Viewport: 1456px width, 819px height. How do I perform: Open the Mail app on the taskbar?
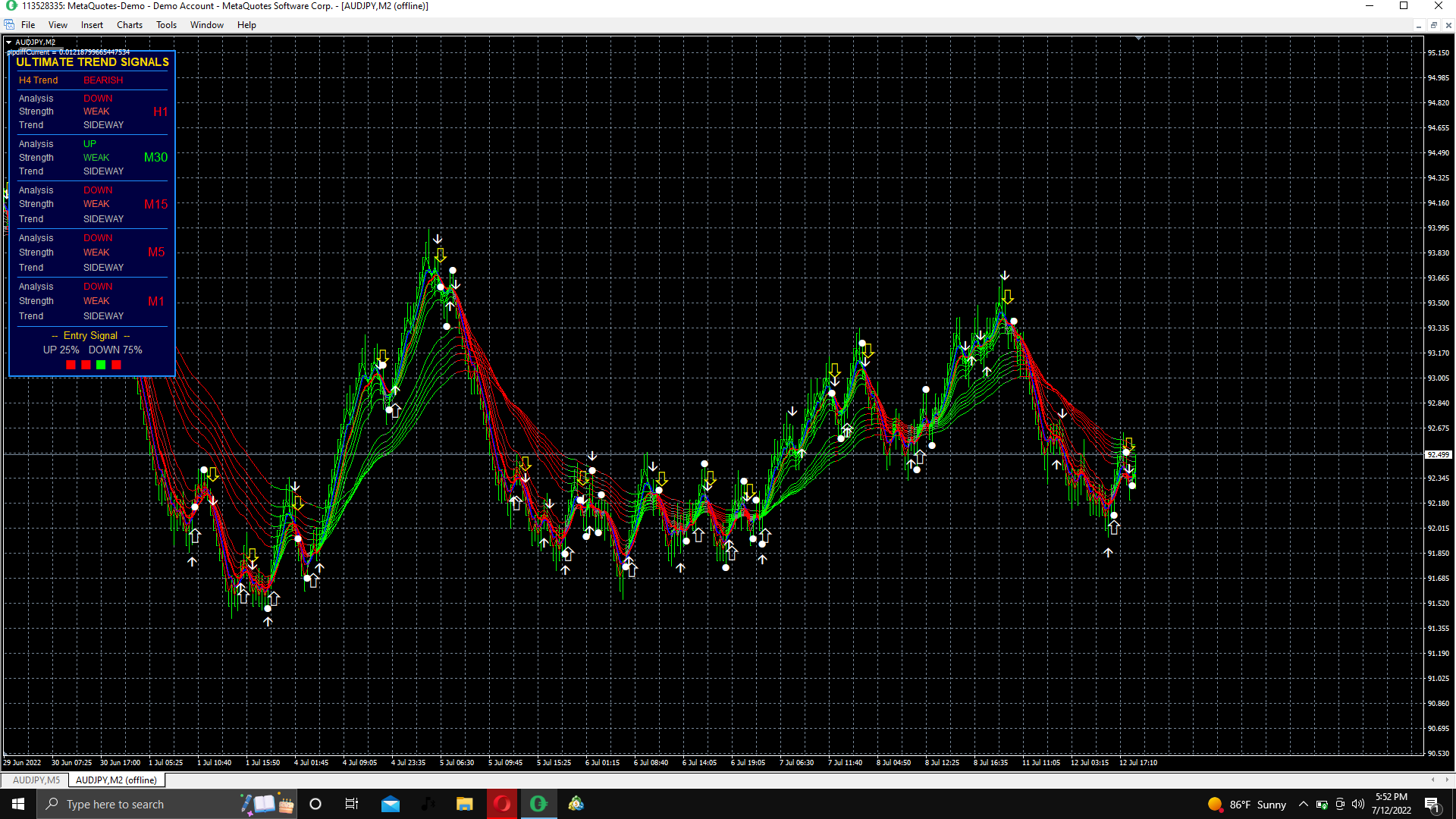pyautogui.click(x=391, y=805)
